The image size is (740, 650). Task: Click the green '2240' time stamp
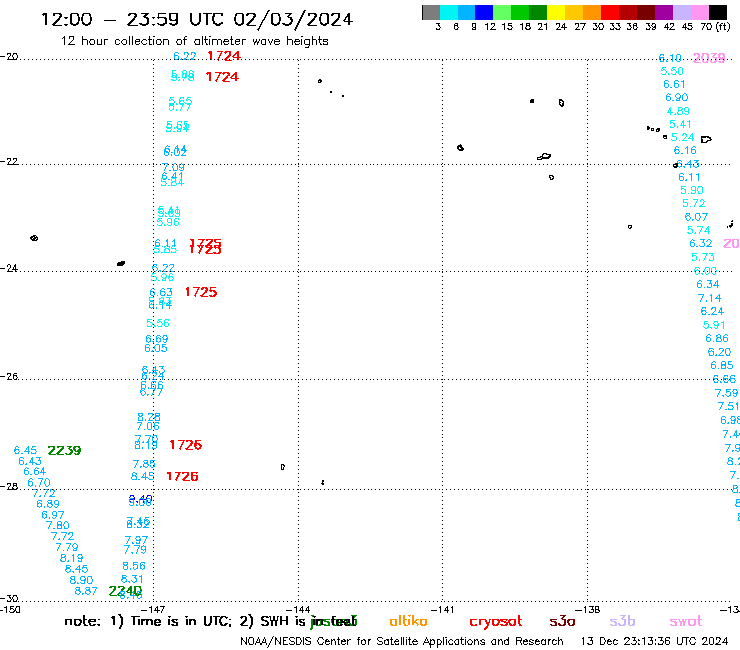pos(125,591)
